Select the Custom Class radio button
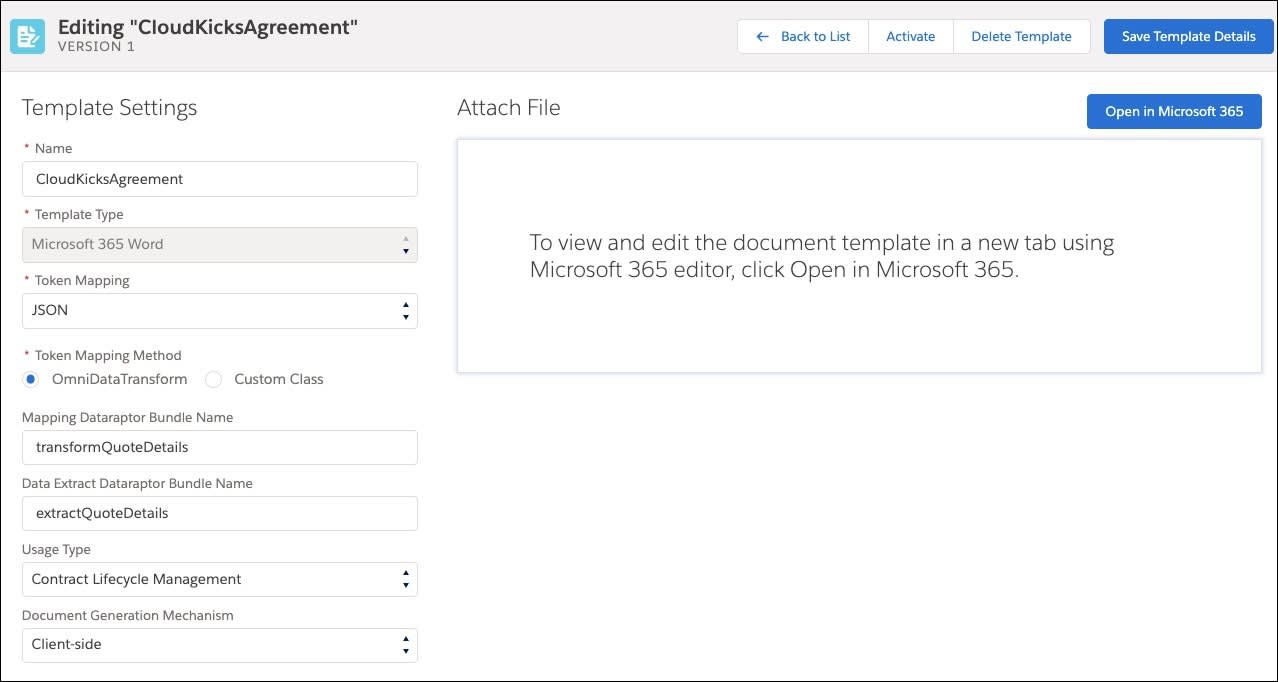The height and width of the screenshot is (682, 1278). [213, 379]
